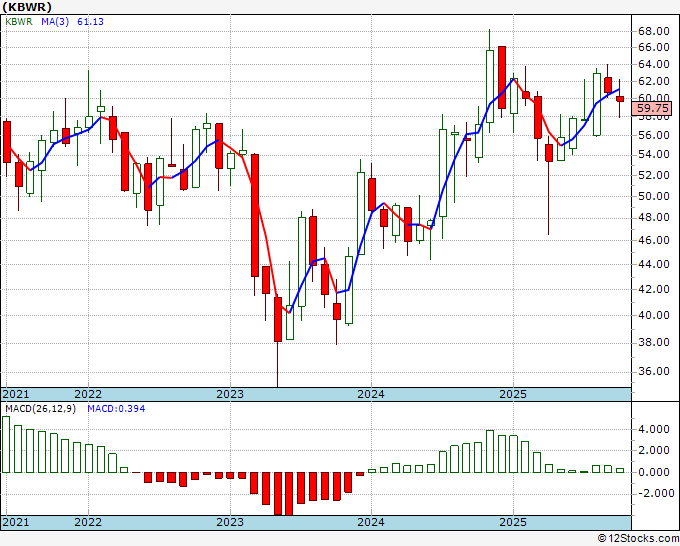Screen dimensions: 680x546
Task: Click the KBWR legend label
Action: pyautogui.click(x=19, y=22)
